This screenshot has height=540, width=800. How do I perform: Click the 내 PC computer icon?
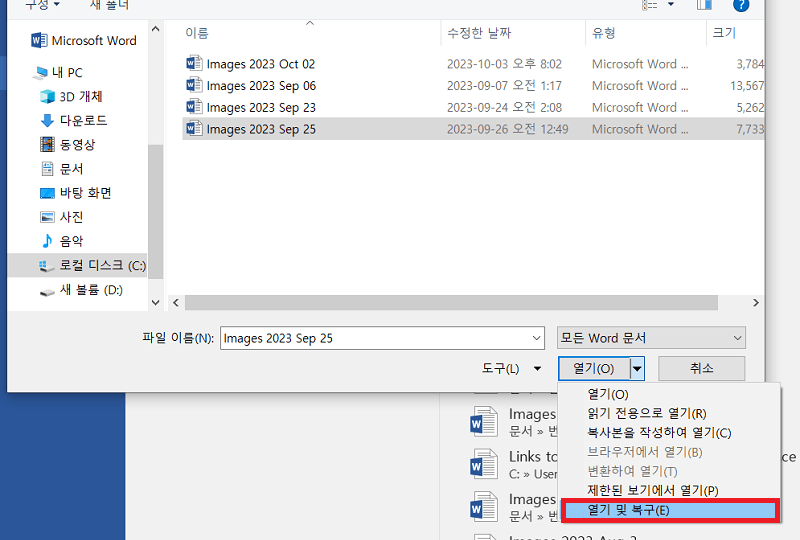[40, 73]
